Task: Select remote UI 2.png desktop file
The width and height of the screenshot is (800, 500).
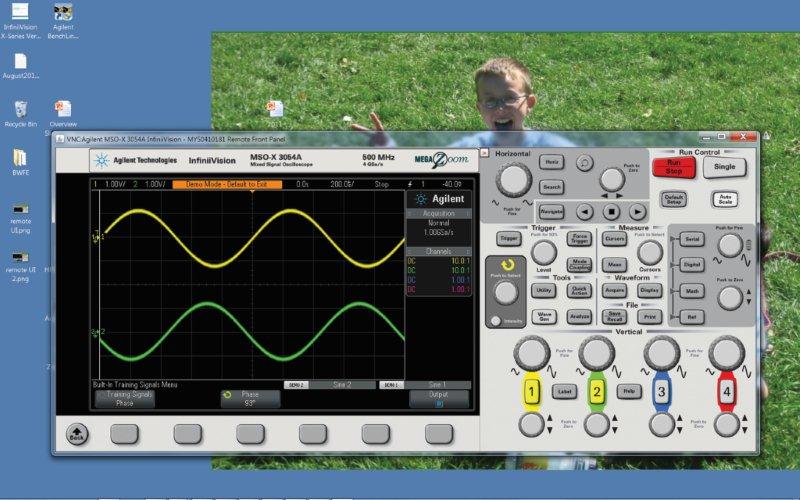Action: tap(20, 267)
